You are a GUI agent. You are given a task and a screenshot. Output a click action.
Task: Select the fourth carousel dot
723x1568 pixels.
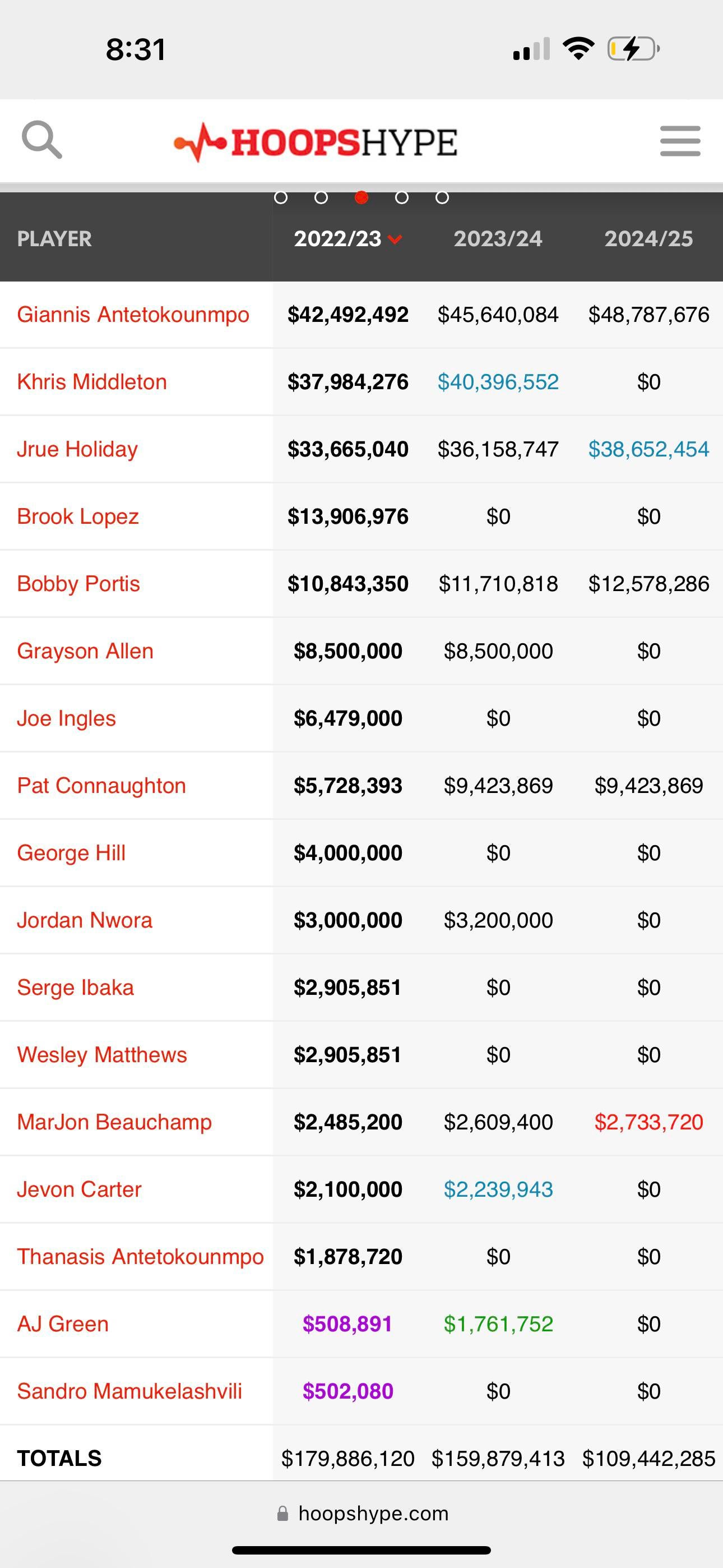(402, 198)
